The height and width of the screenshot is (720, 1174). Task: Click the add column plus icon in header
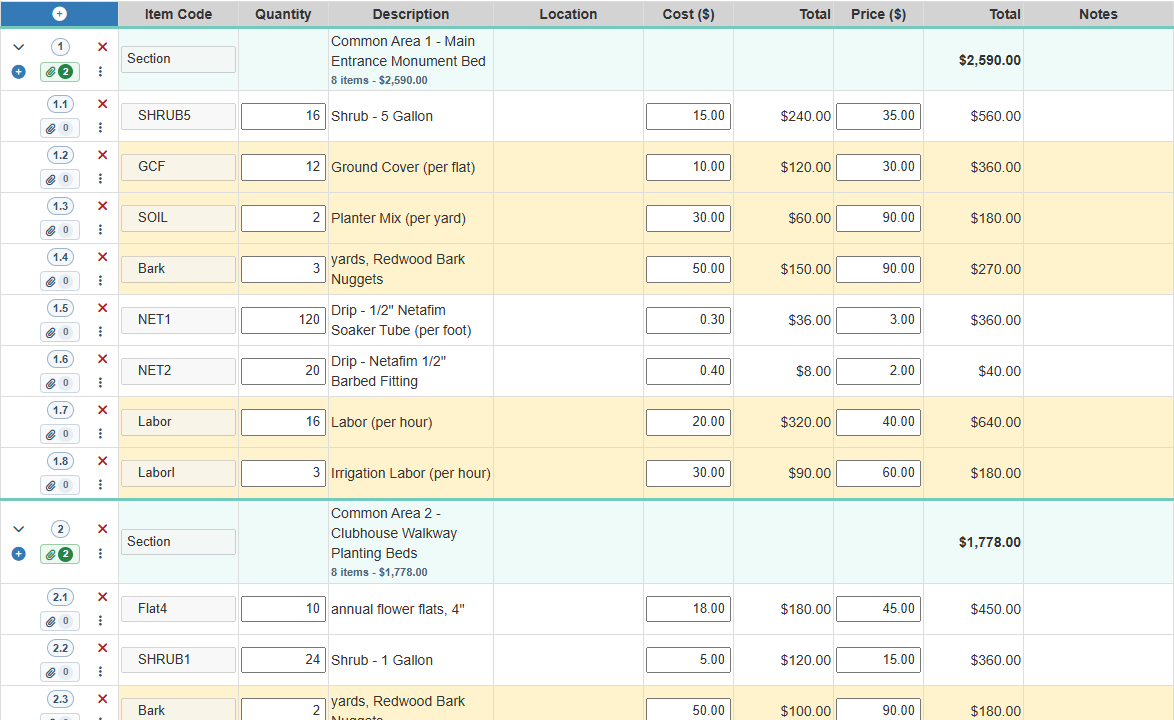coord(59,13)
